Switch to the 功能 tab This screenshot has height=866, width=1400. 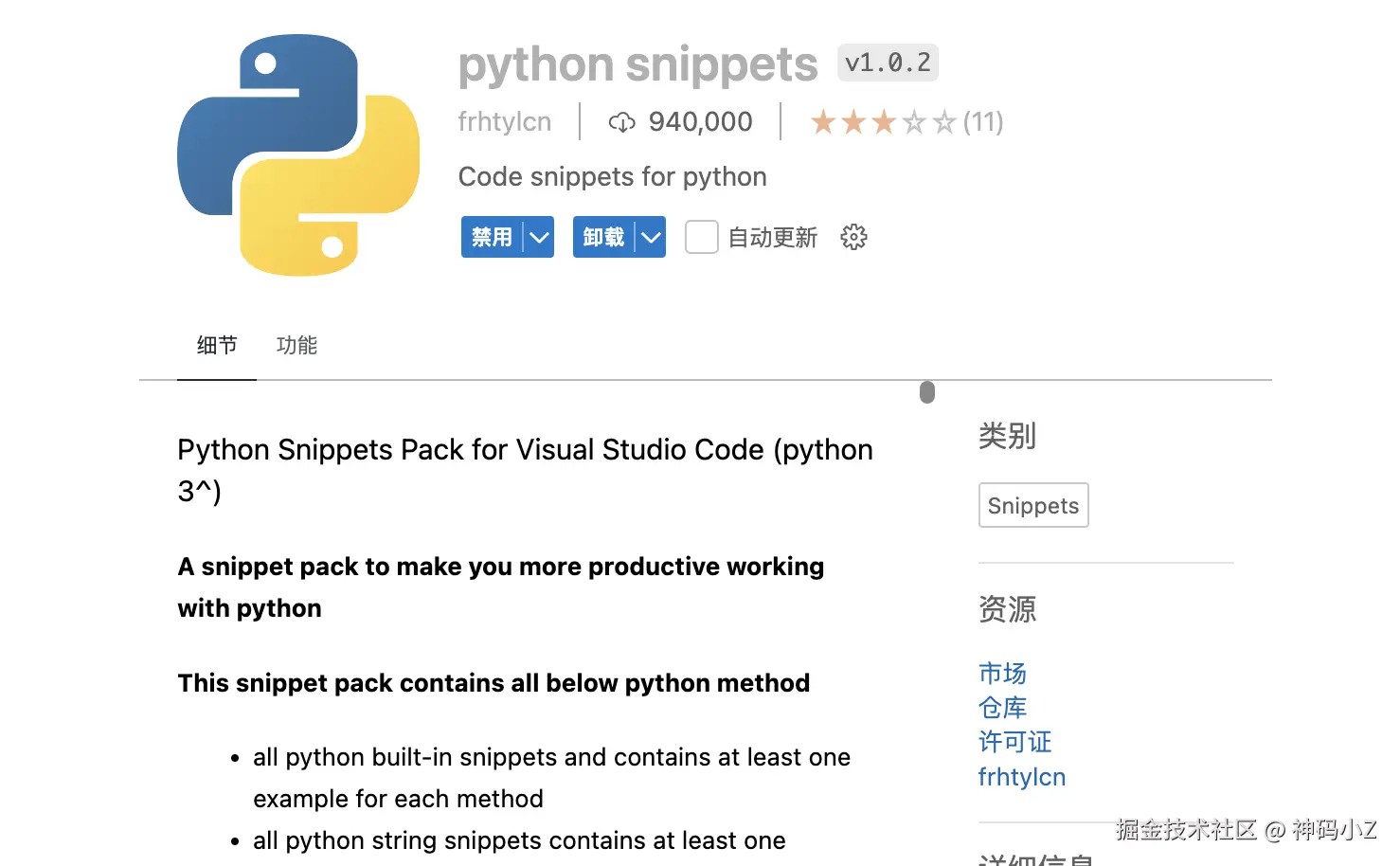[296, 346]
